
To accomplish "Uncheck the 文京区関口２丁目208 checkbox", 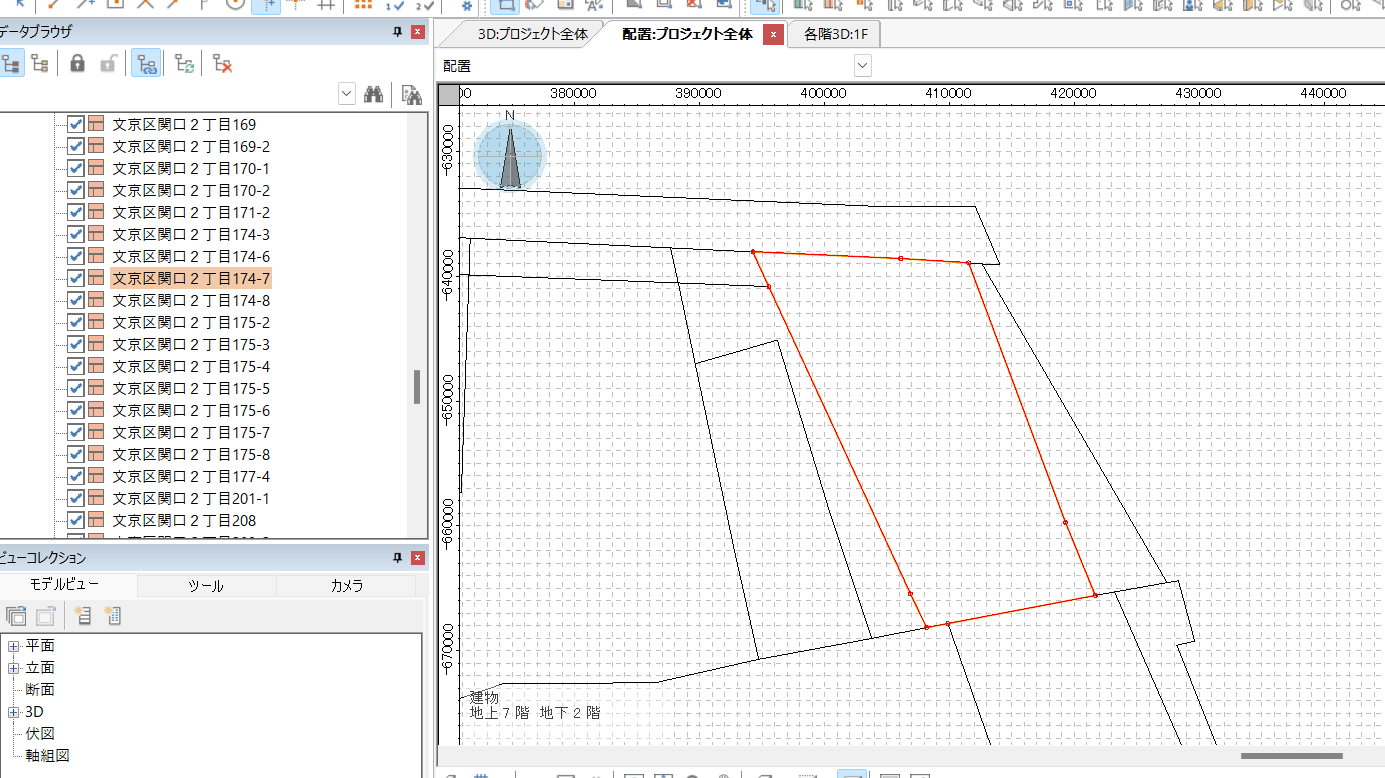I will tap(75, 520).
